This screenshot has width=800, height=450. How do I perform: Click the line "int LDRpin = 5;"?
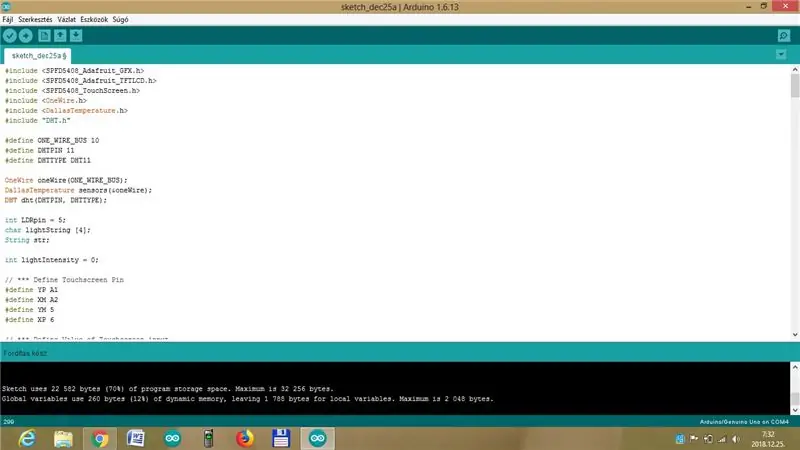35,220
